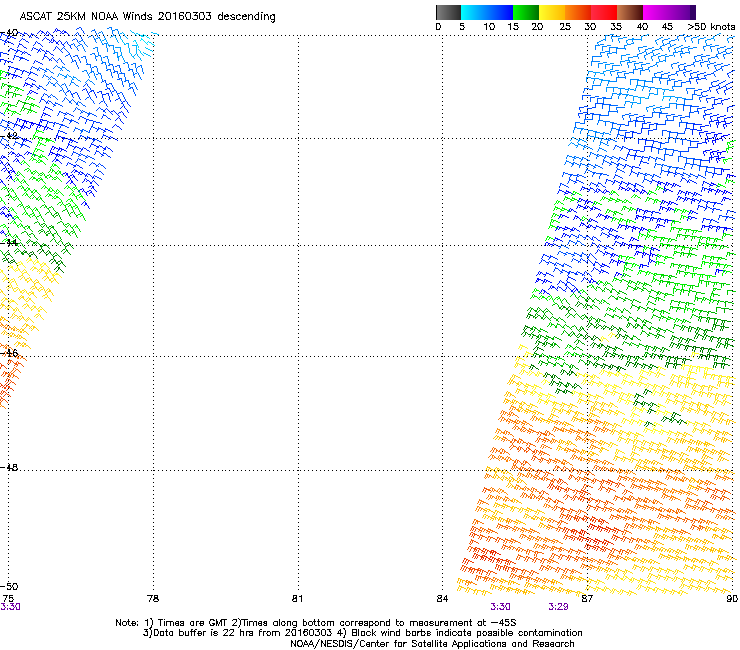Pick the brown 35-40 knots color segment
Screen dimensions: 740x650
(630, 12)
